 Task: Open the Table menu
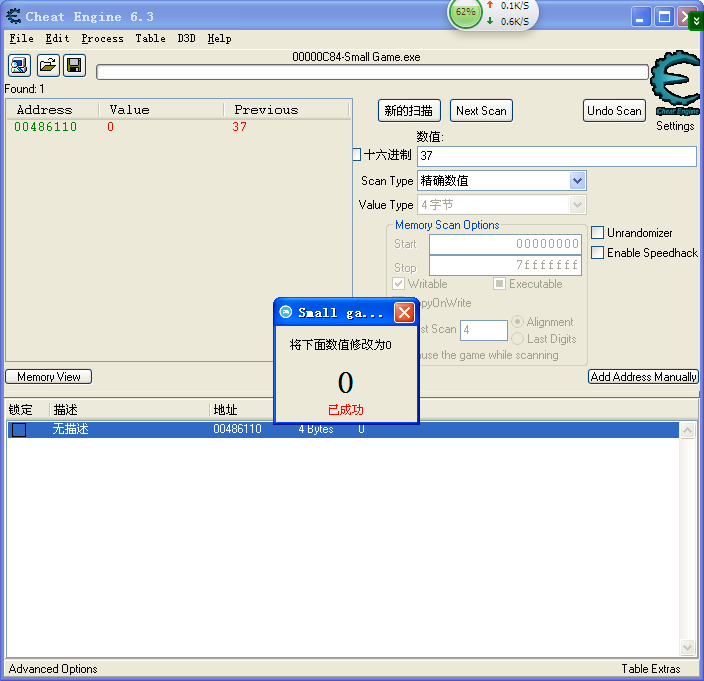point(150,39)
